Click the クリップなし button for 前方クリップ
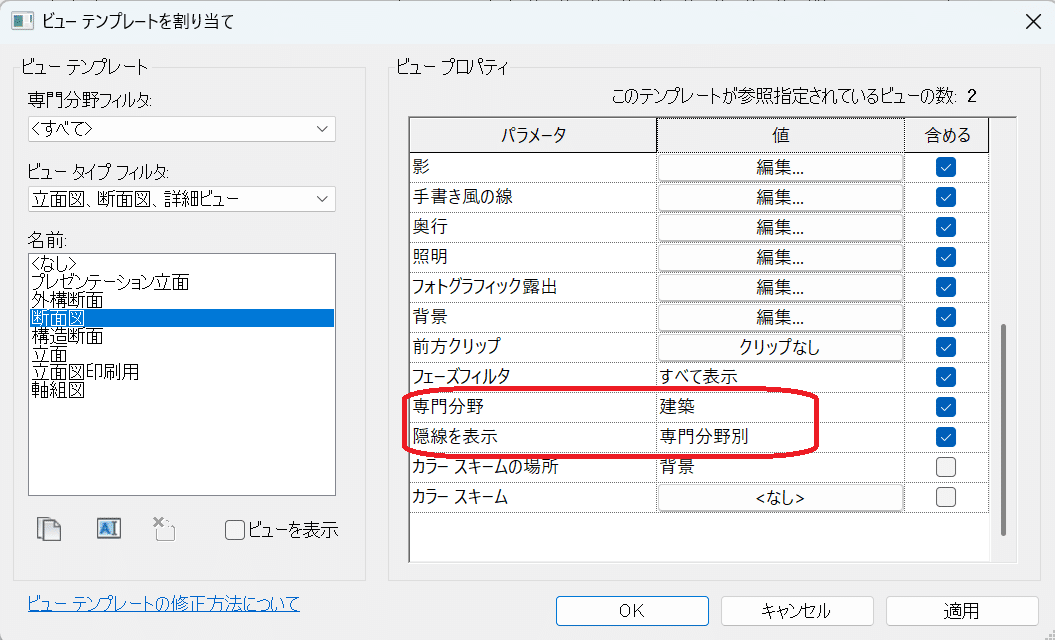 pyautogui.click(x=780, y=348)
